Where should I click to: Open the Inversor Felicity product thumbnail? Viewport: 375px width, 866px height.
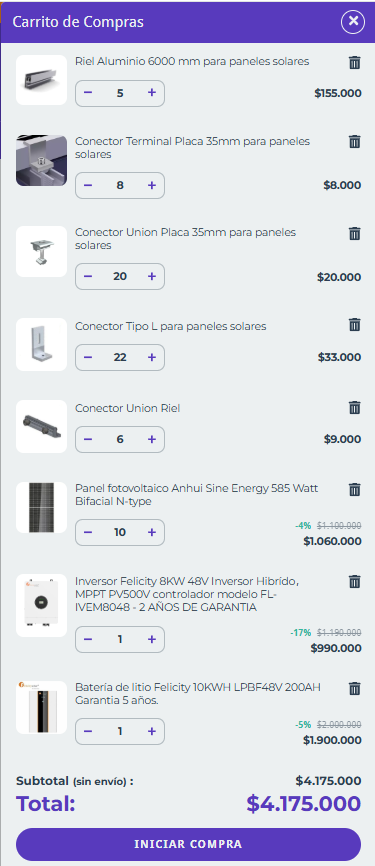click(x=41, y=606)
